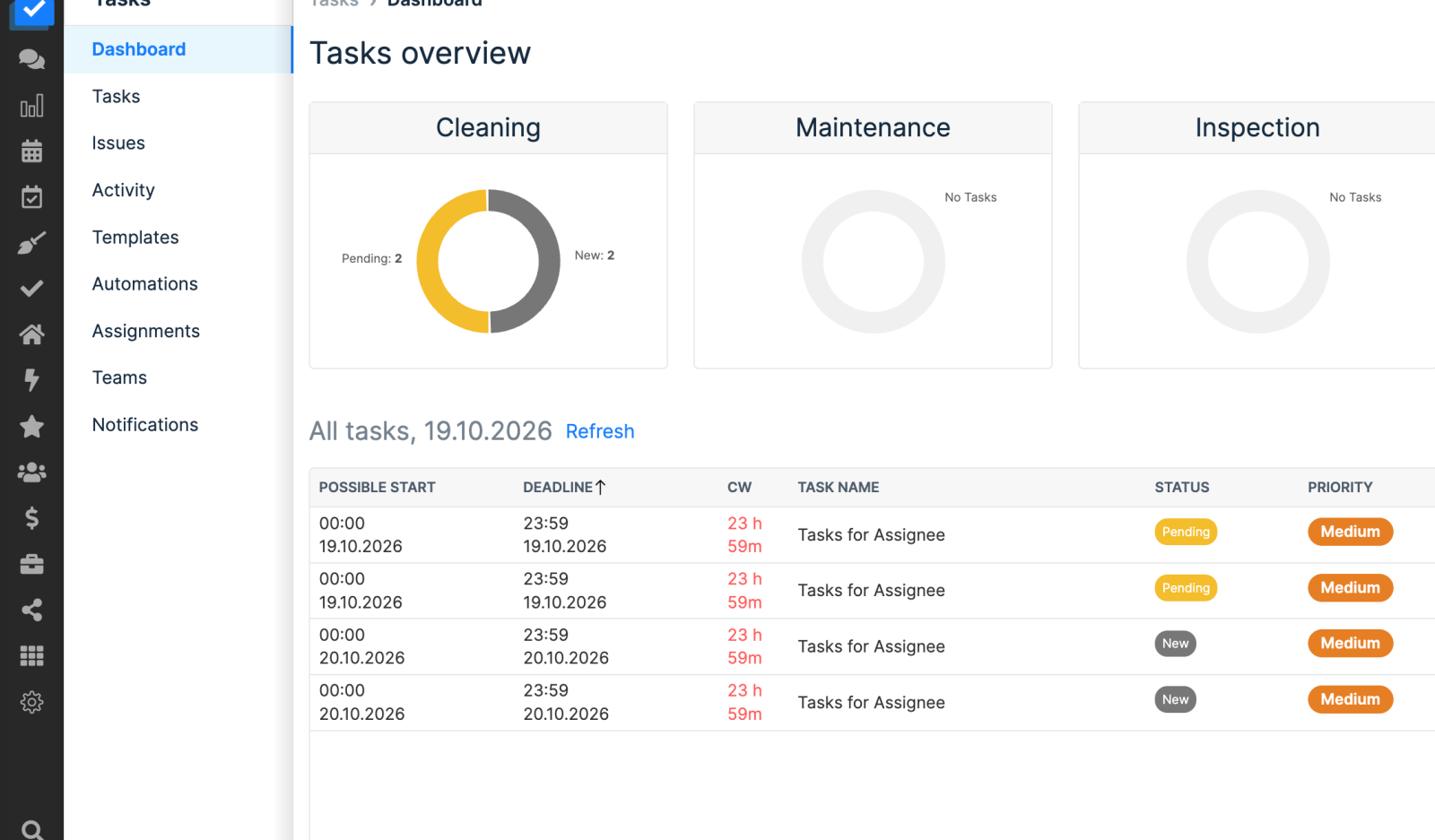Viewport: 1435px width, 840px height.
Task: Sort by Task Name column header
Action: tap(838, 487)
